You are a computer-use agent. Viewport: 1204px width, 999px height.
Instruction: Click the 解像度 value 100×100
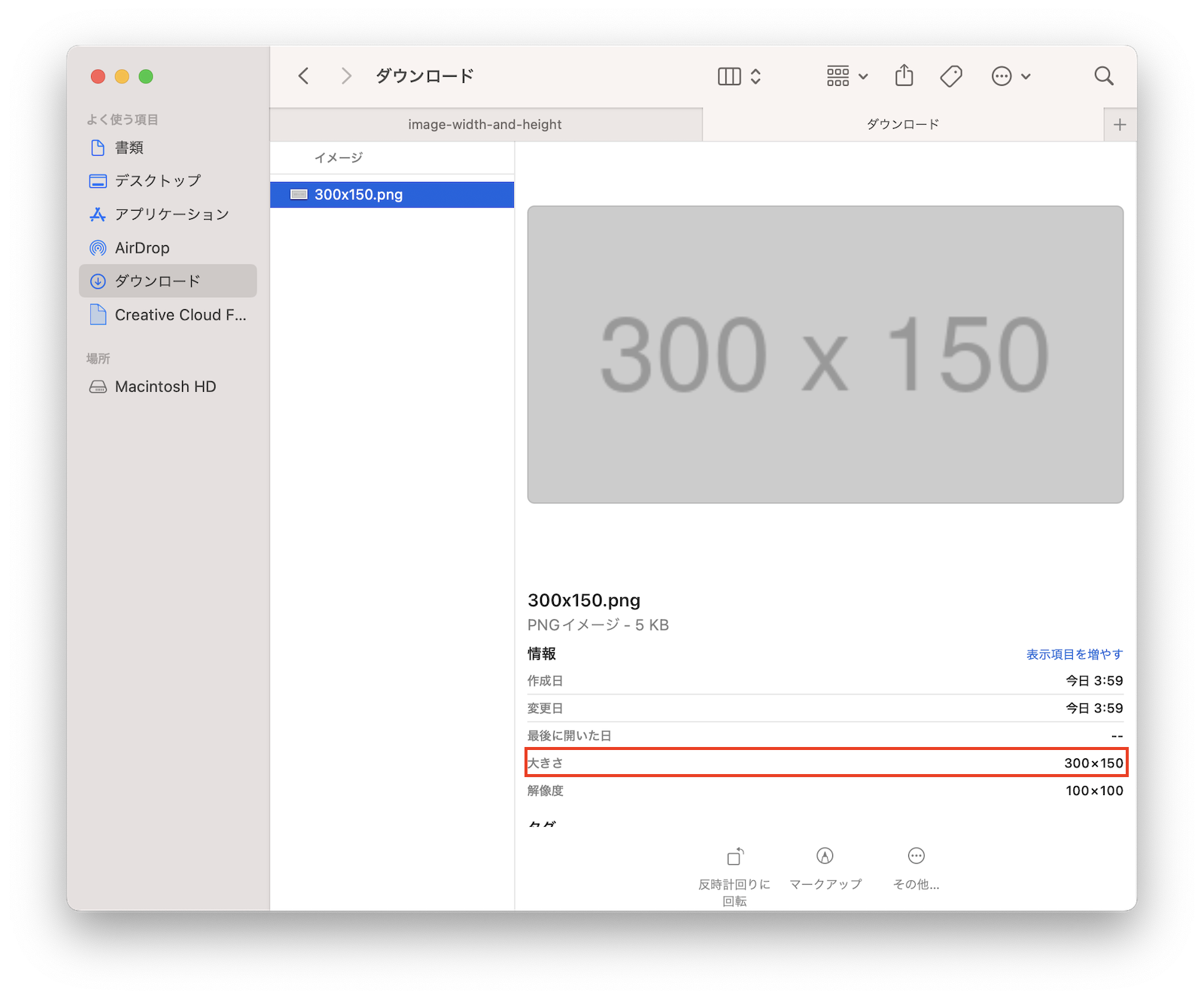point(1094,791)
